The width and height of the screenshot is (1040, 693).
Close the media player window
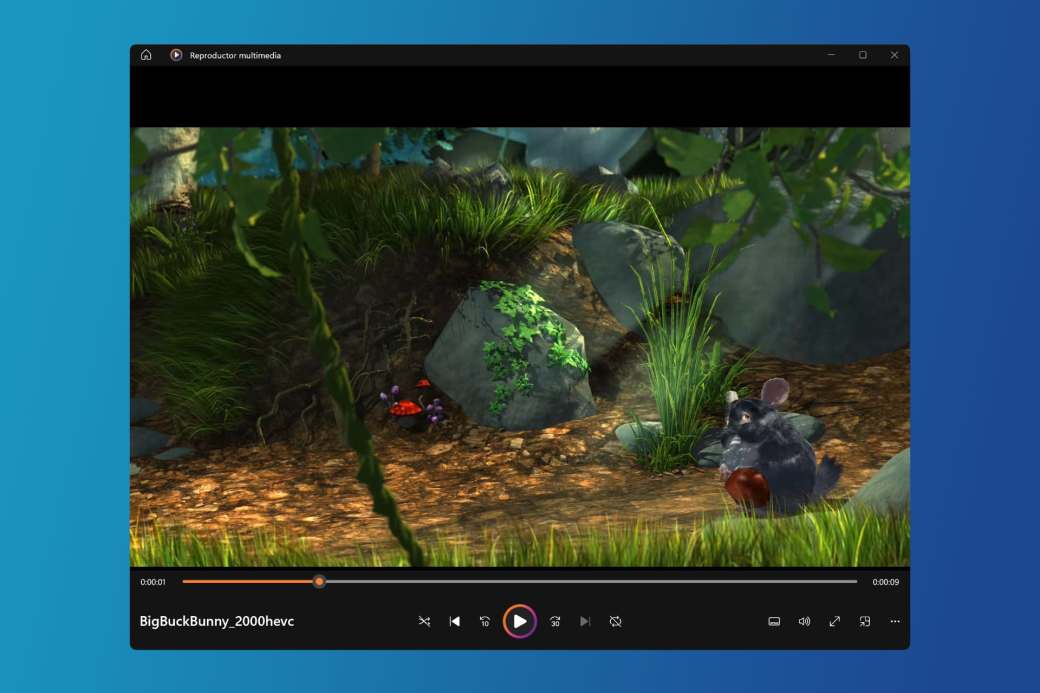[894, 55]
